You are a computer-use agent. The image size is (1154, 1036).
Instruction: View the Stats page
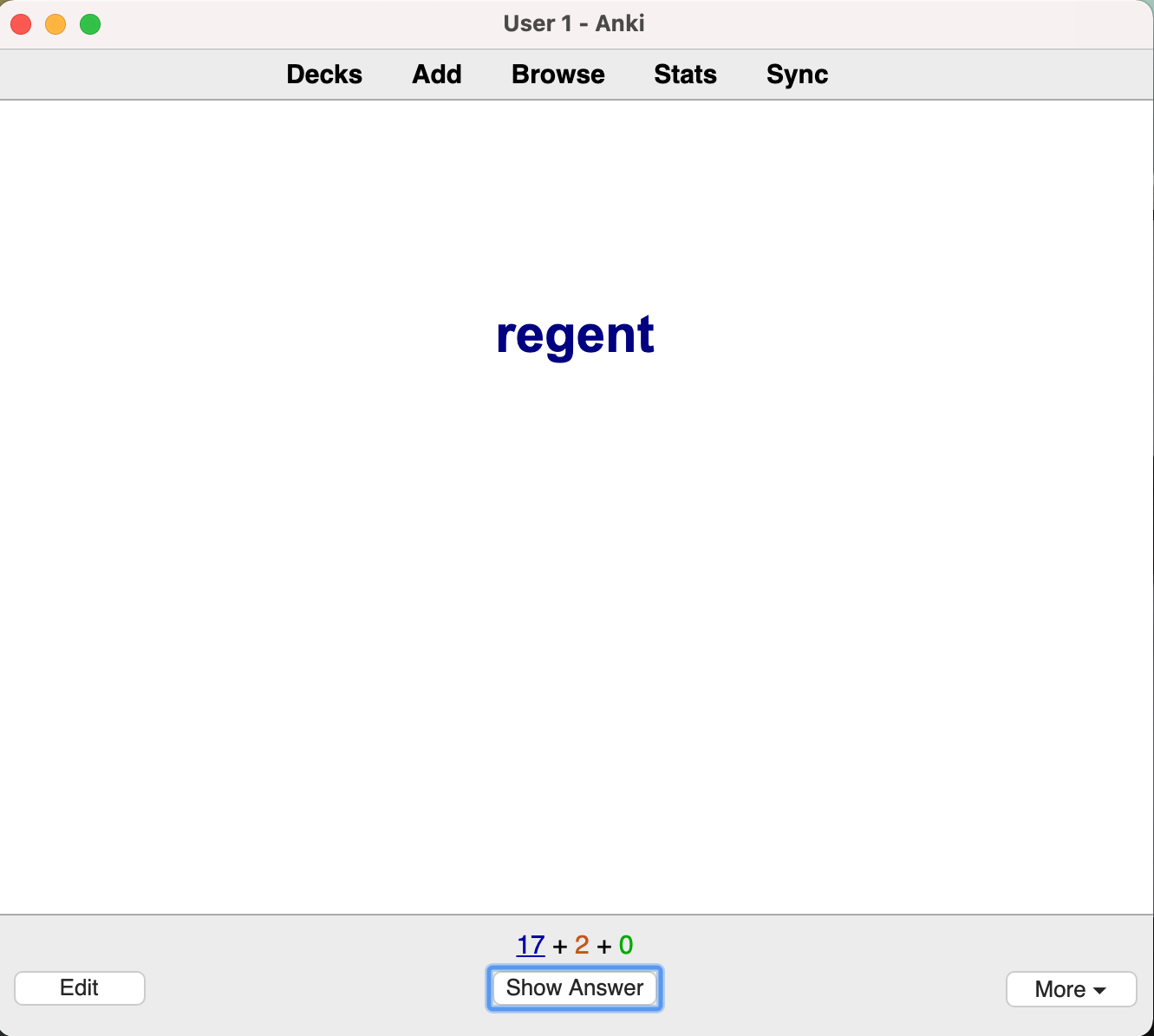pos(685,75)
